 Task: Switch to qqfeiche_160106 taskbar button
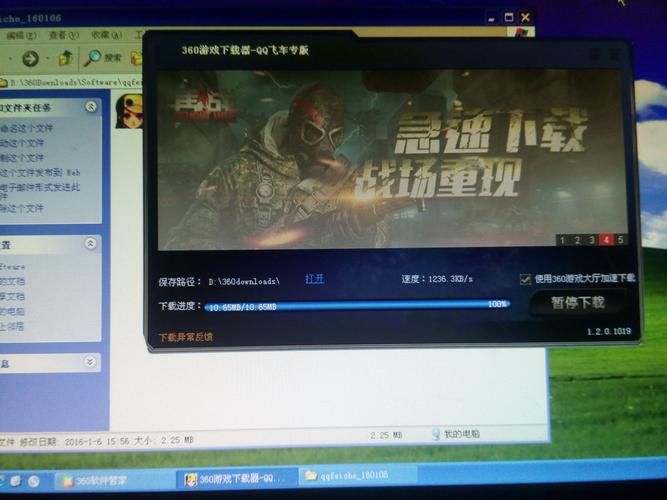click(x=356, y=475)
